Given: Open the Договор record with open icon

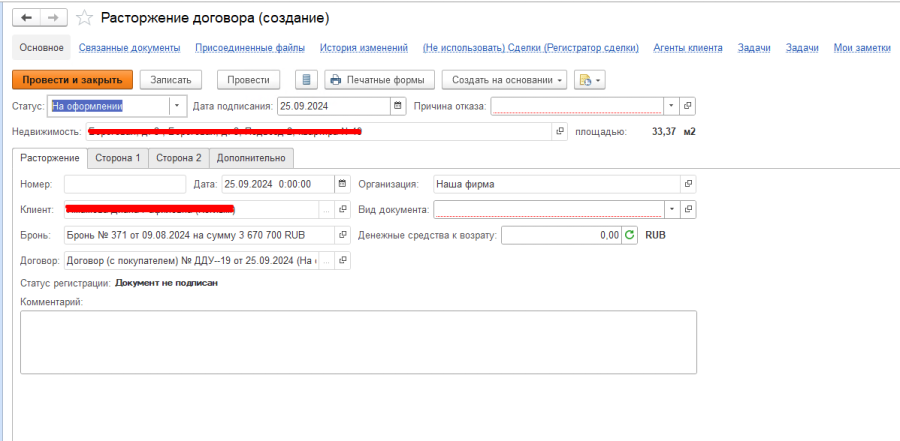Looking at the screenshot, I should [x=343, y=261].
